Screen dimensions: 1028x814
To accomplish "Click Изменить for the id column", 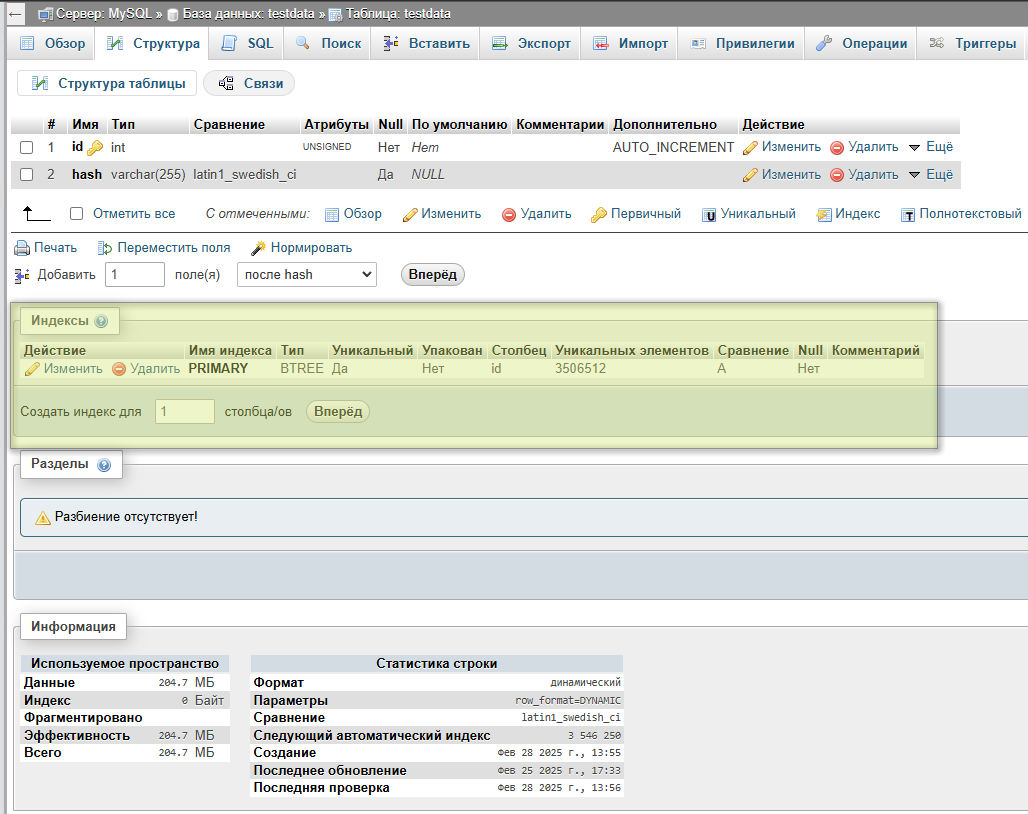I will point(782,147).
